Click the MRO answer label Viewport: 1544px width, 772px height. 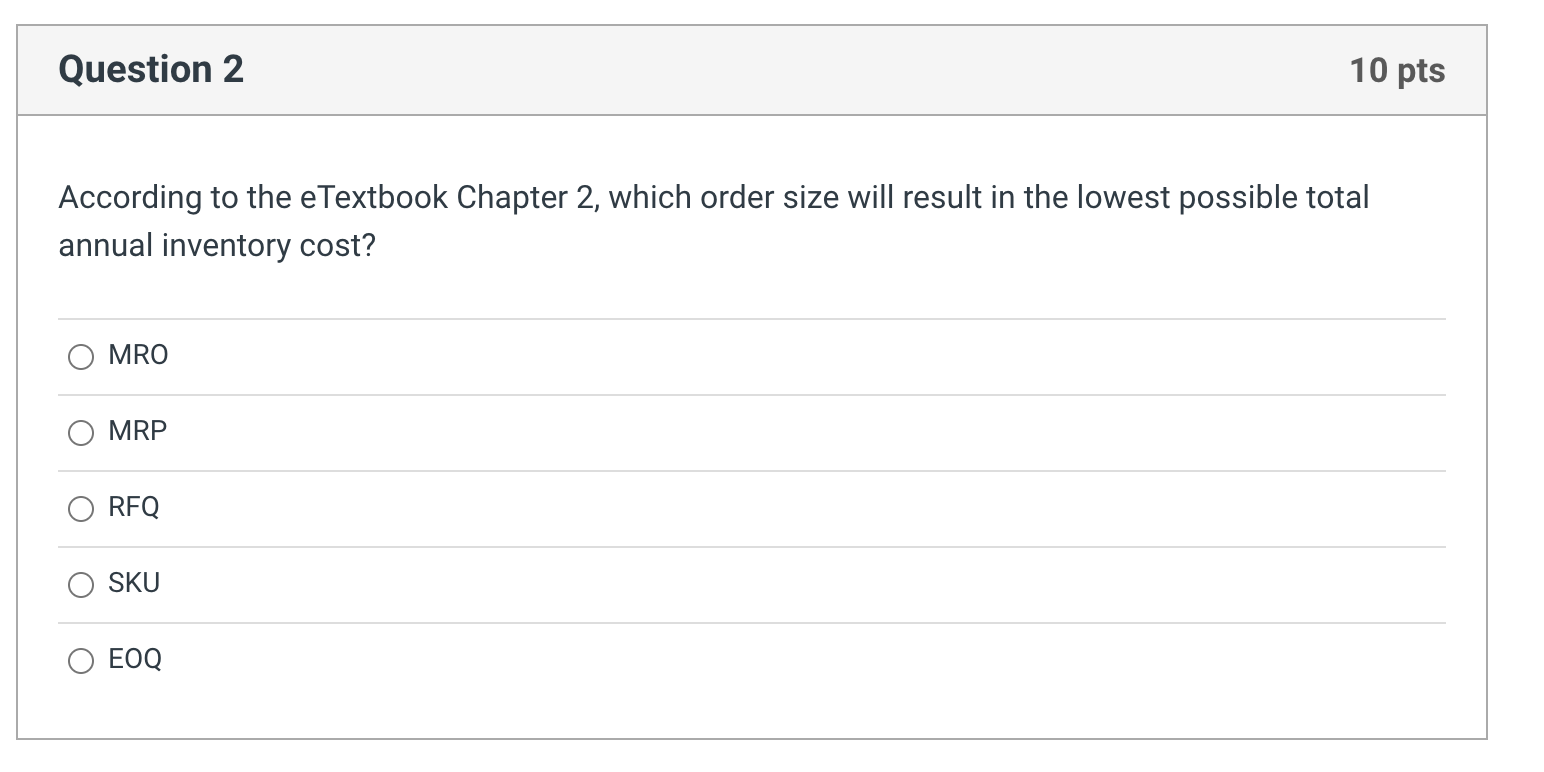point(137,355)
